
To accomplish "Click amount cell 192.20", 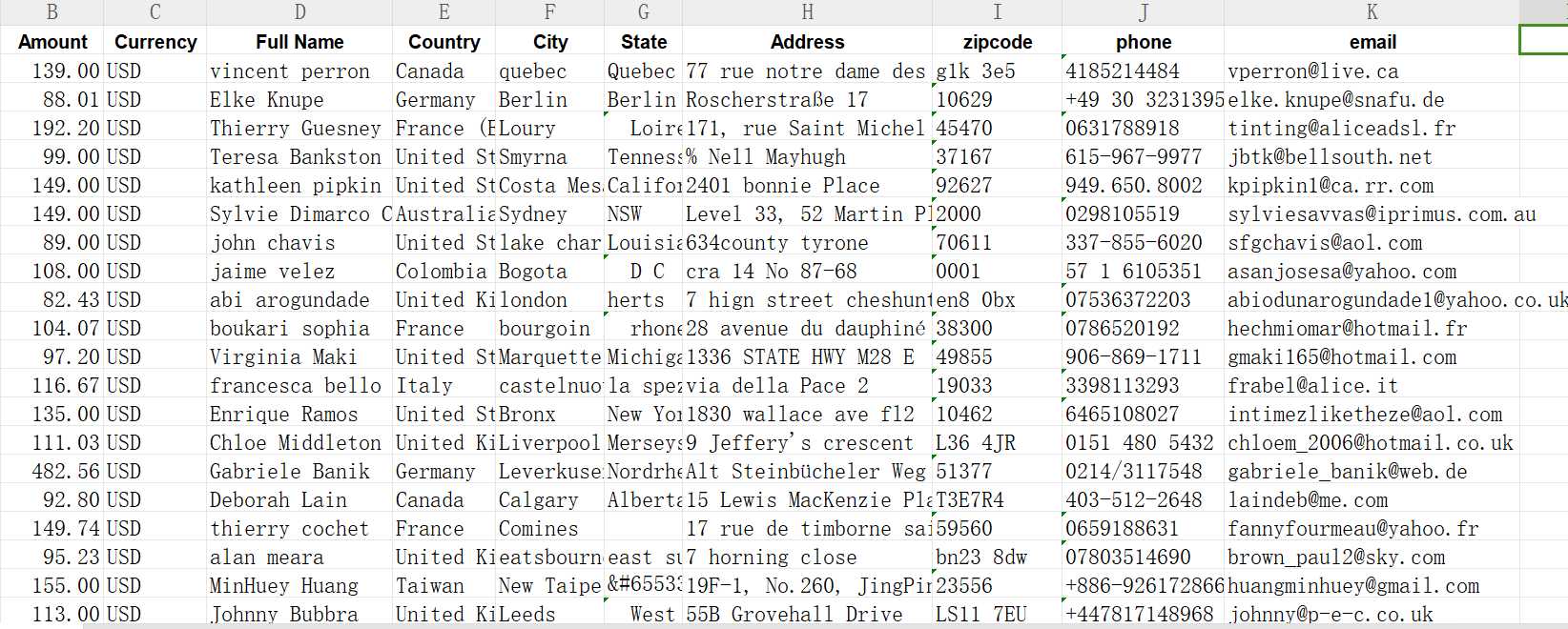I will 52,128.
